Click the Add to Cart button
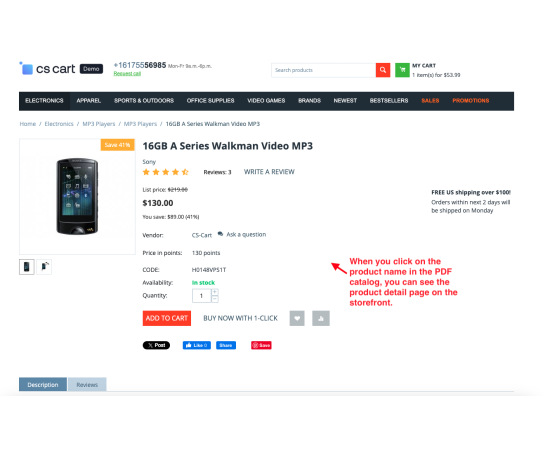 pyautogui.click(x=167, y=318)
